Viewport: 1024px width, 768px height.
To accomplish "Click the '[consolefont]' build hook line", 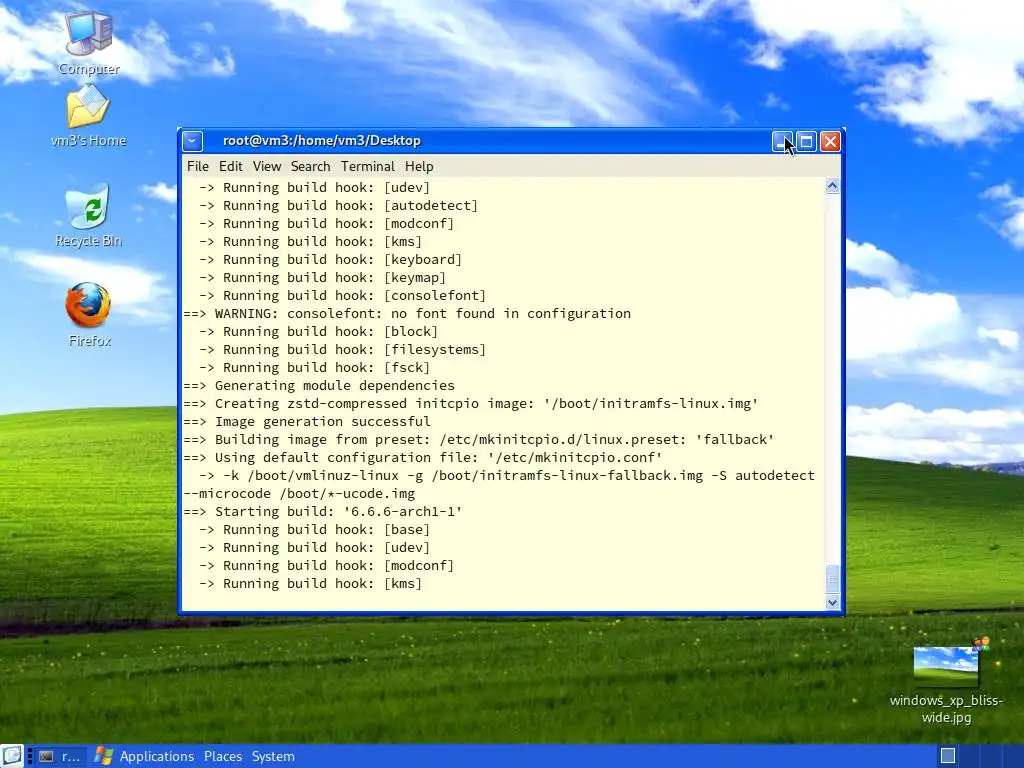I will pyautogui.click(x=342, y=295).
